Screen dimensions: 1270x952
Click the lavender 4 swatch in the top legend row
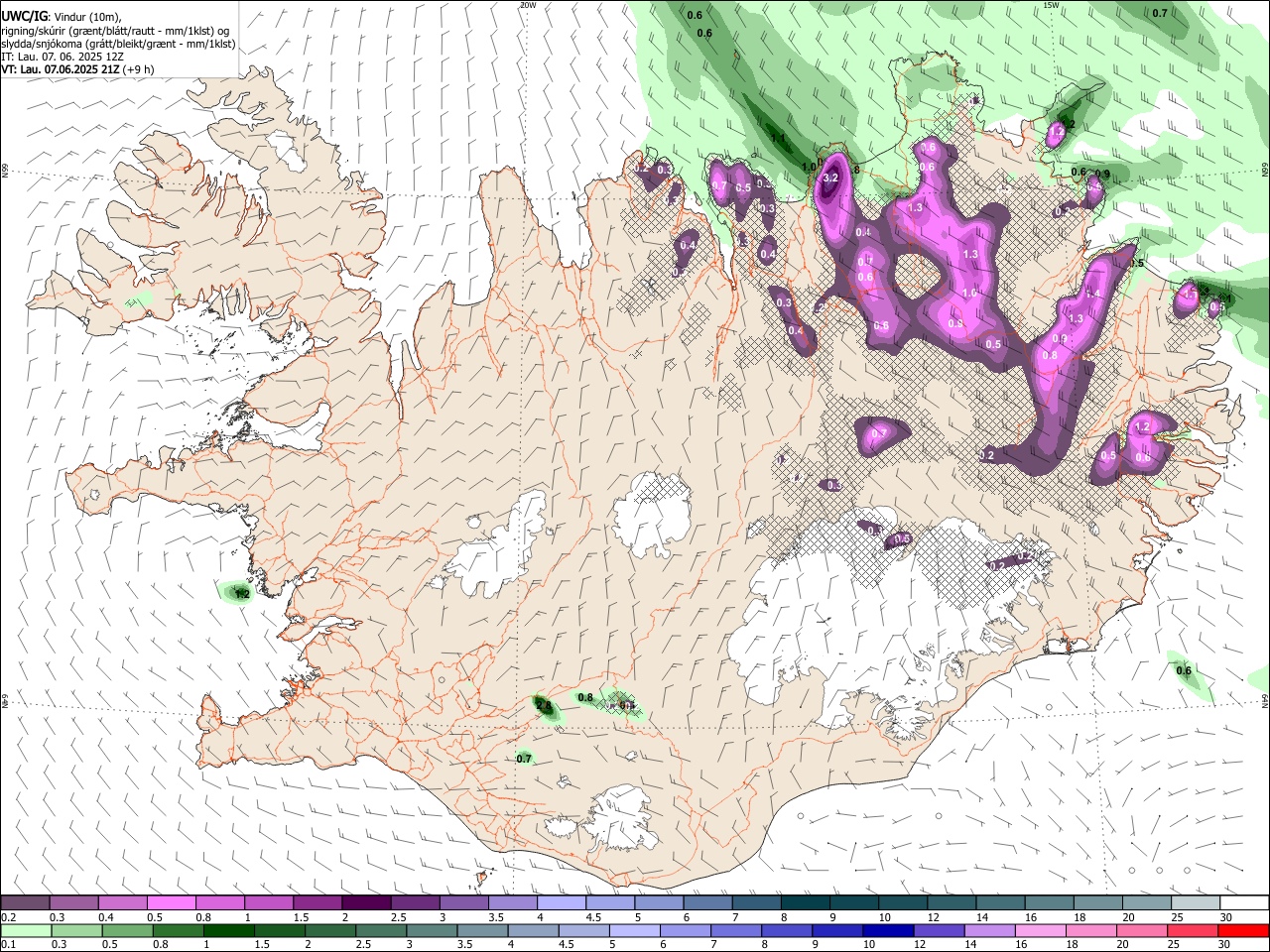coord(561,903)
